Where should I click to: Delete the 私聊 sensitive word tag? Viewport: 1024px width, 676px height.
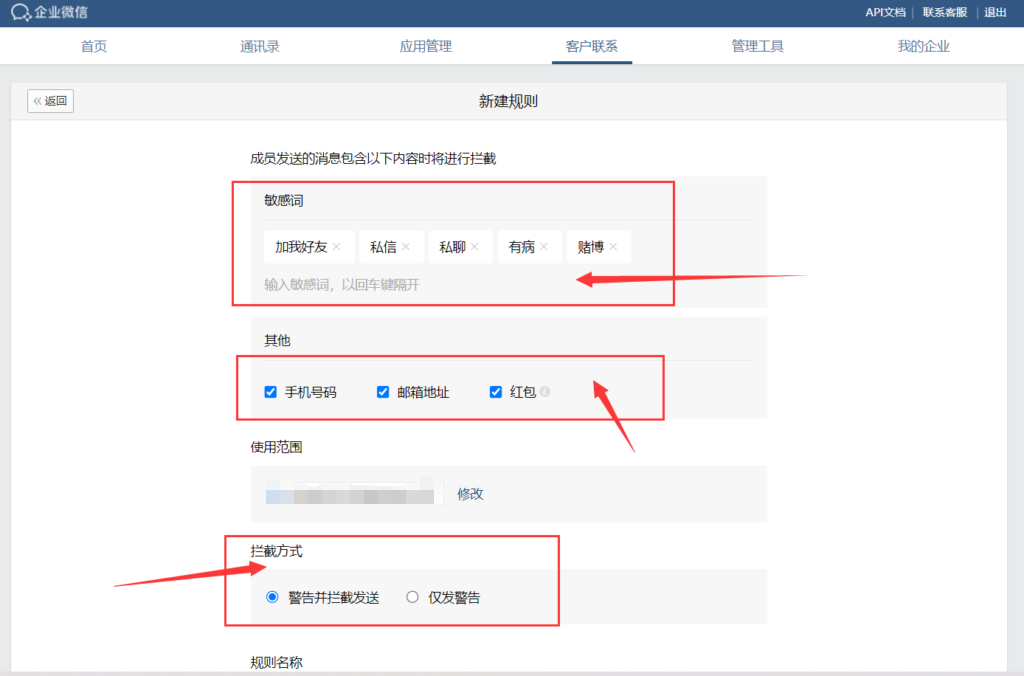click(x=475, y=247)
